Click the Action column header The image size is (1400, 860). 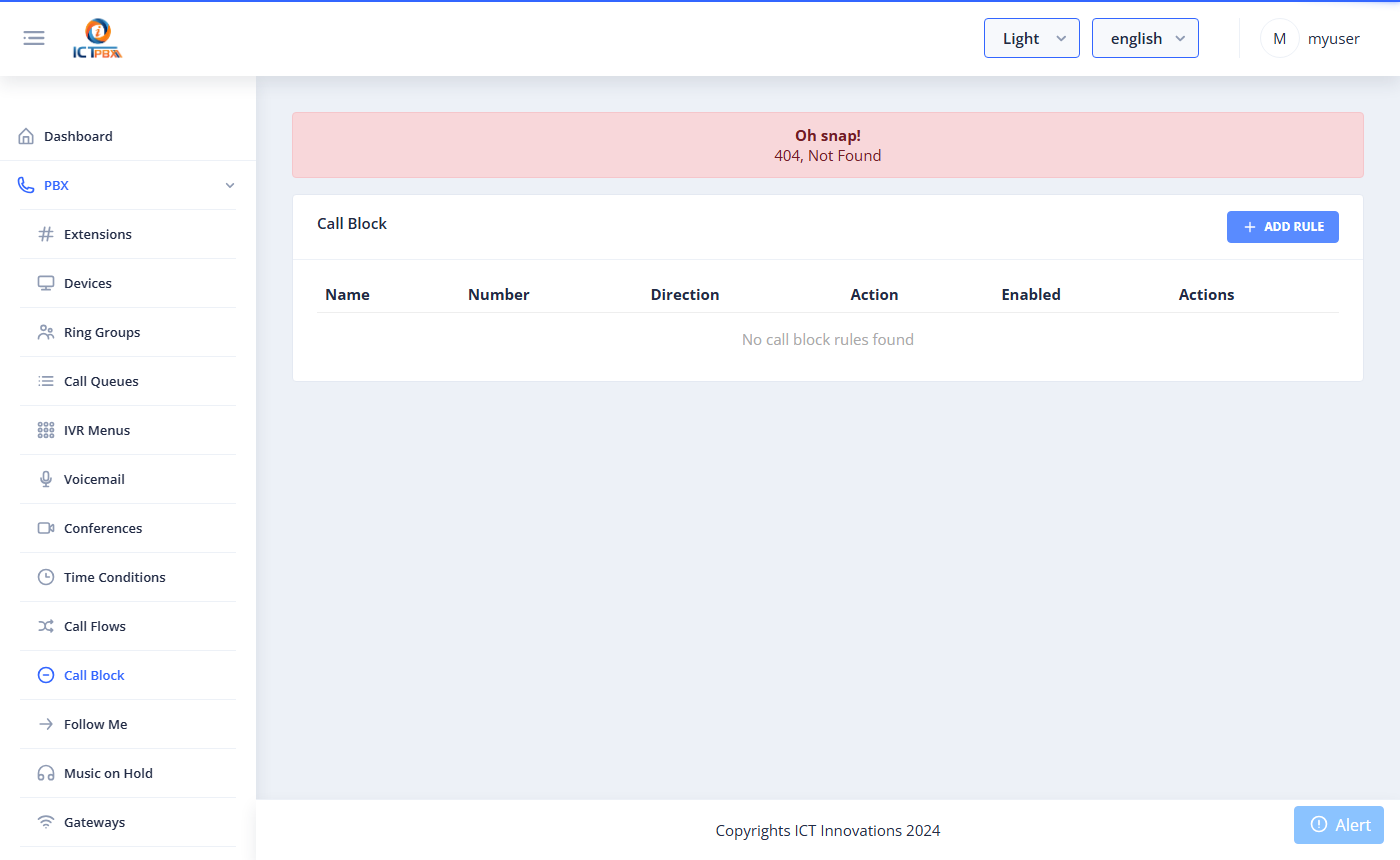click(874, 295)
